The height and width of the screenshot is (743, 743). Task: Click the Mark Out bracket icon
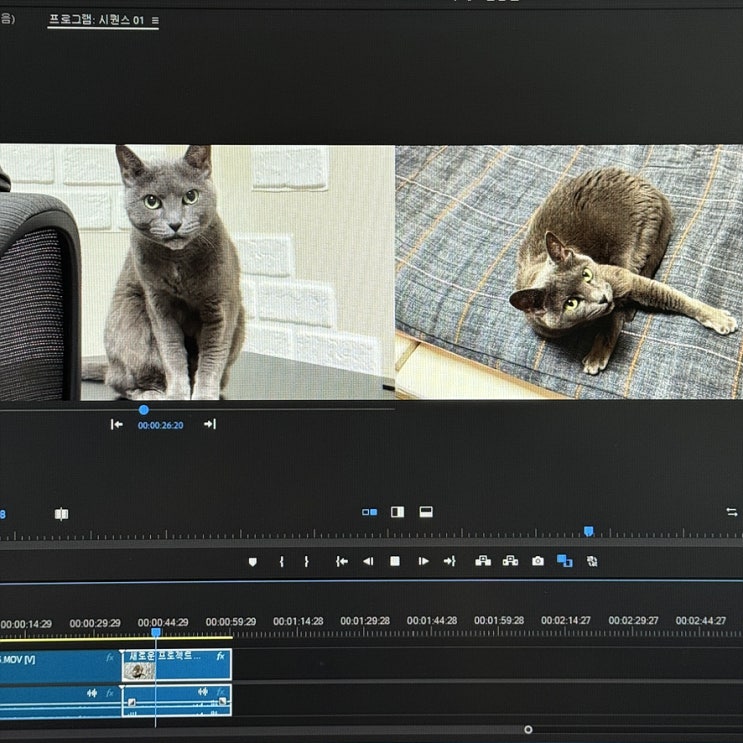[306, 562]
